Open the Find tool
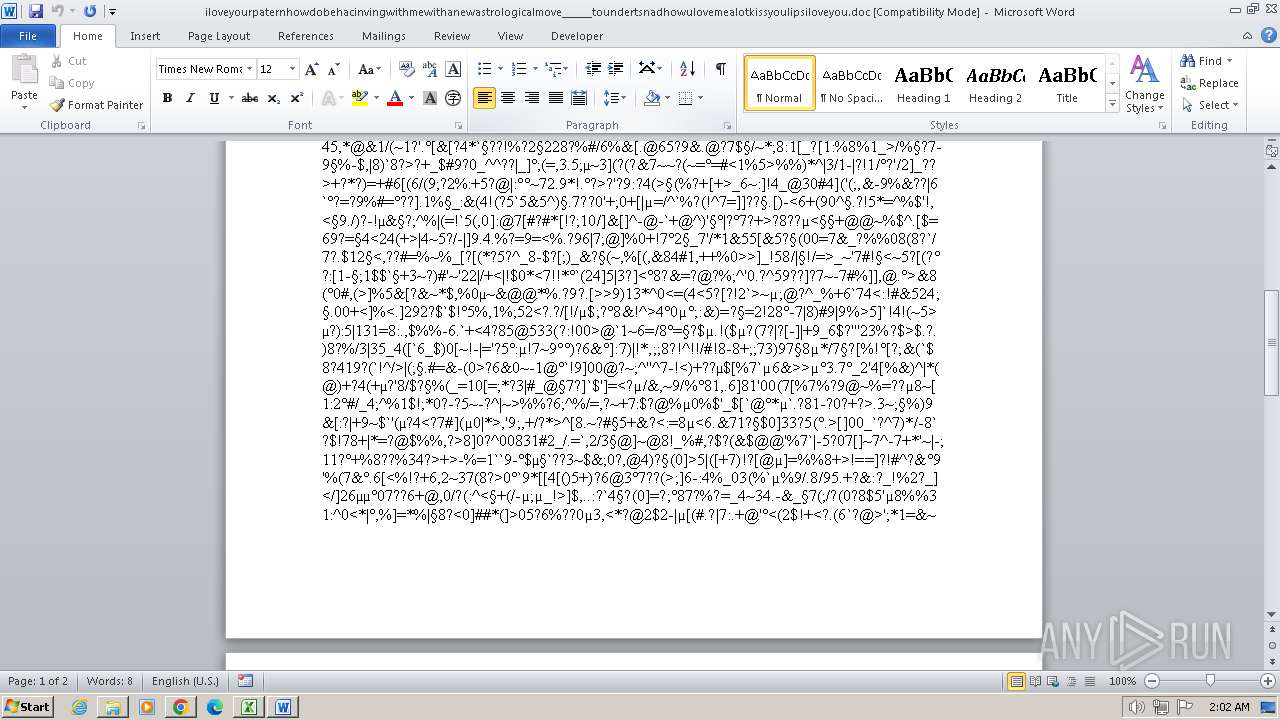The width and height of the screenshot is (1280, 720). (1203, 61)
